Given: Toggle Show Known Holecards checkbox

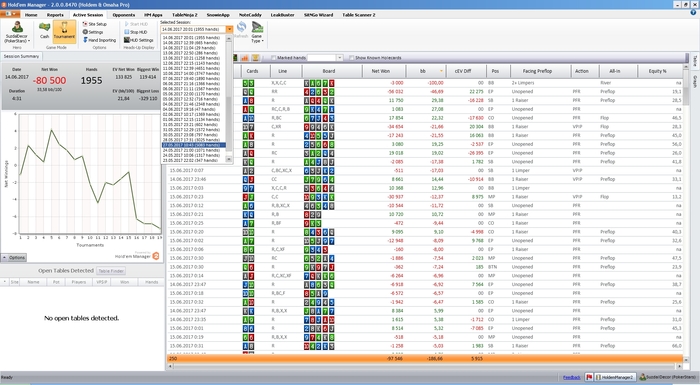Looking at the screenshot, I should [x=351, y=58].
